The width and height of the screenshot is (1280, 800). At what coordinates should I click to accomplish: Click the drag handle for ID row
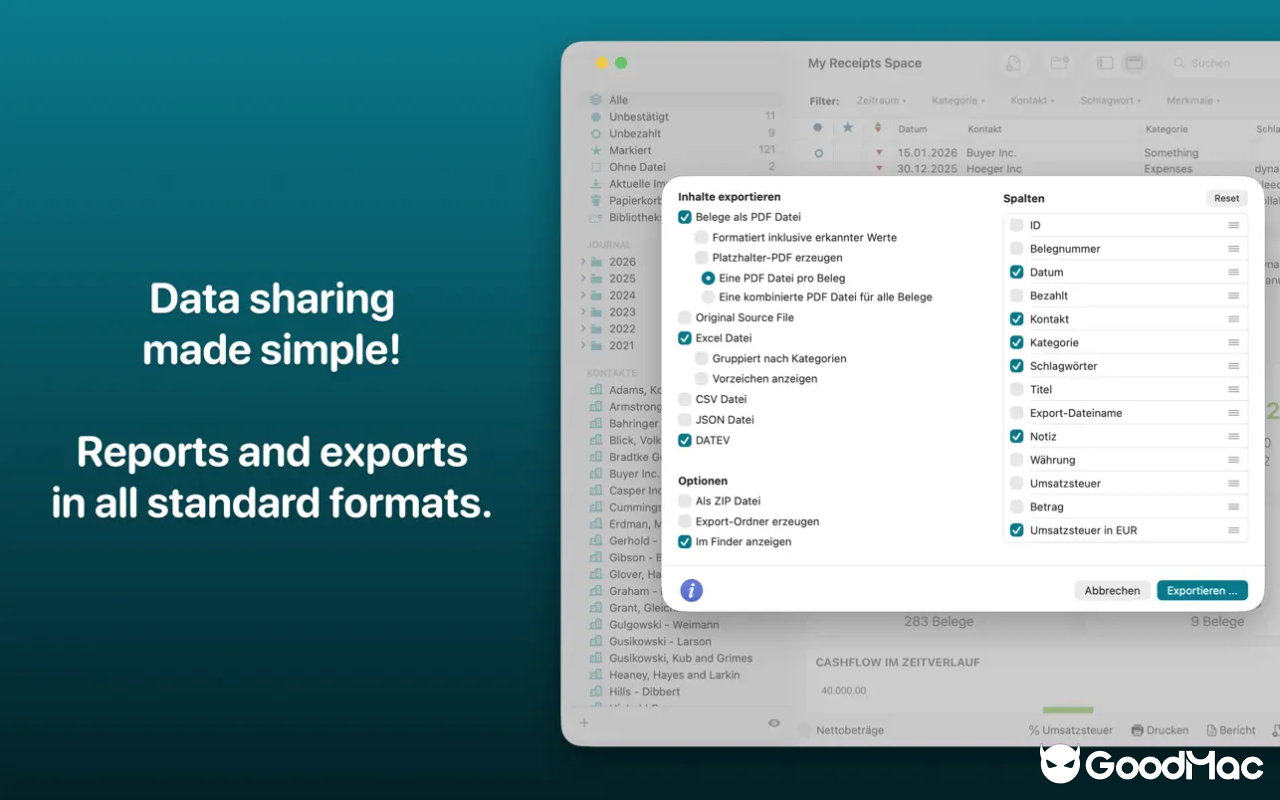[x=1234, y=225]
